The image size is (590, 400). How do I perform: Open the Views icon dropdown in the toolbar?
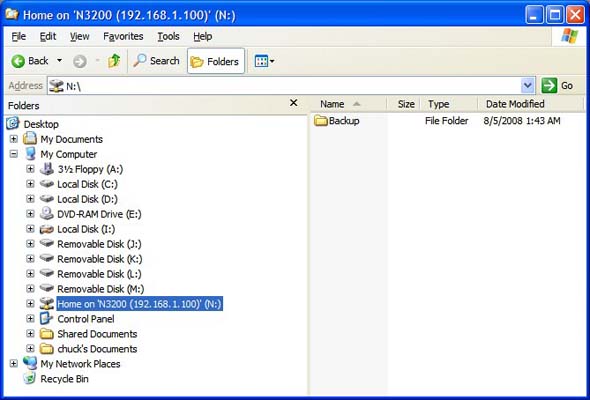(x=264, y=61)
